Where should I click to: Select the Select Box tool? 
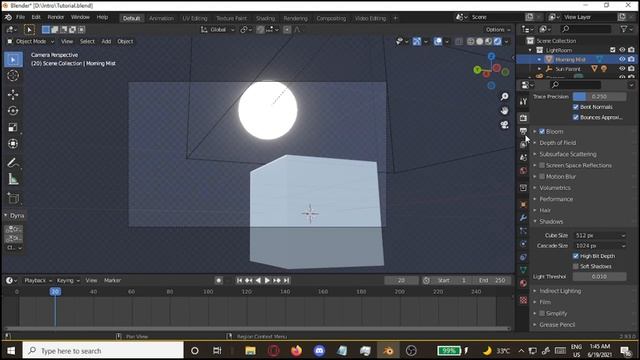[13, 60]
